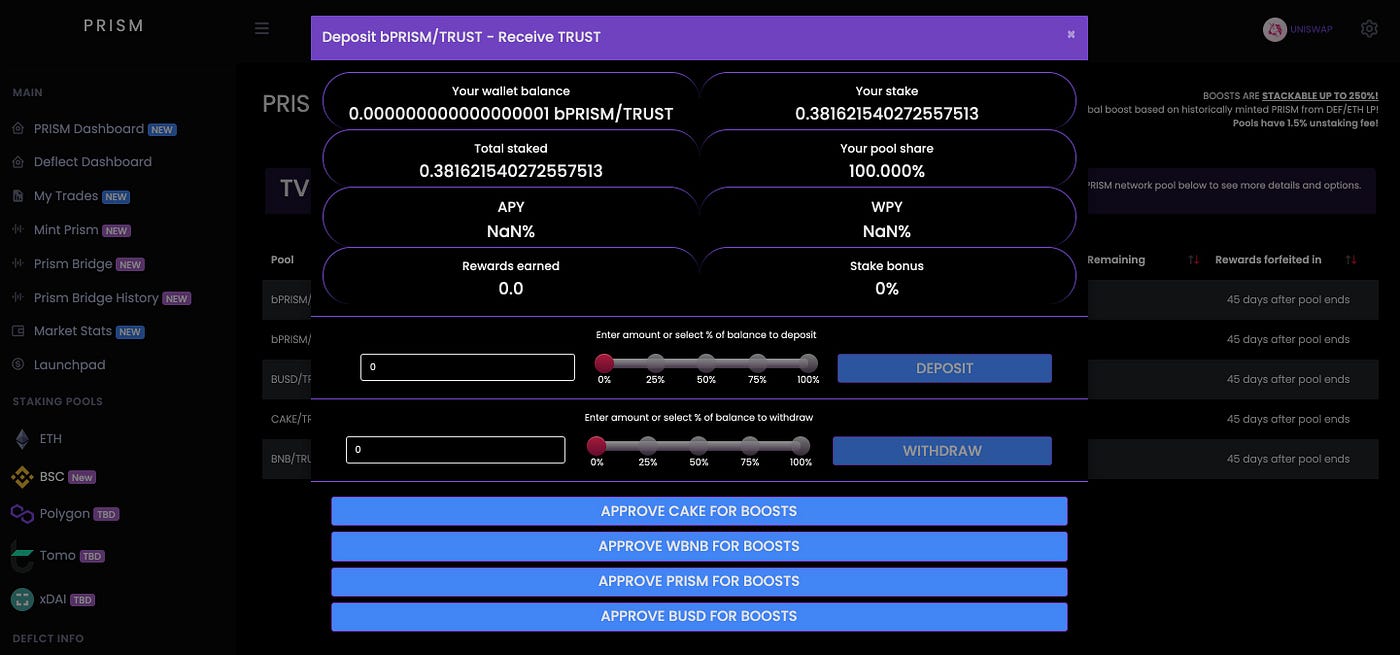Click APPROVE BUSD FOR BOOSTS
This screenshot has height=655, width=1400.
(699, 616)
